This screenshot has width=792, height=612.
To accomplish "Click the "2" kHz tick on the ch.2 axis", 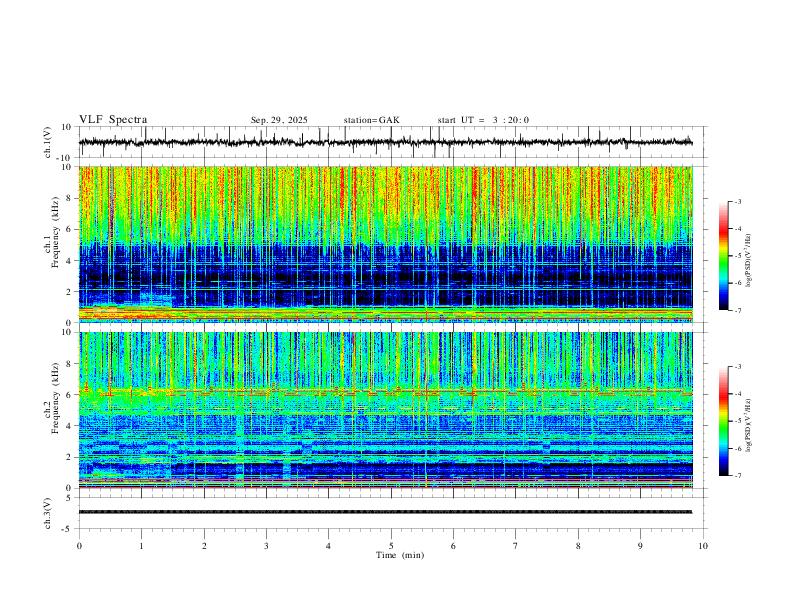I will [70, 457].
